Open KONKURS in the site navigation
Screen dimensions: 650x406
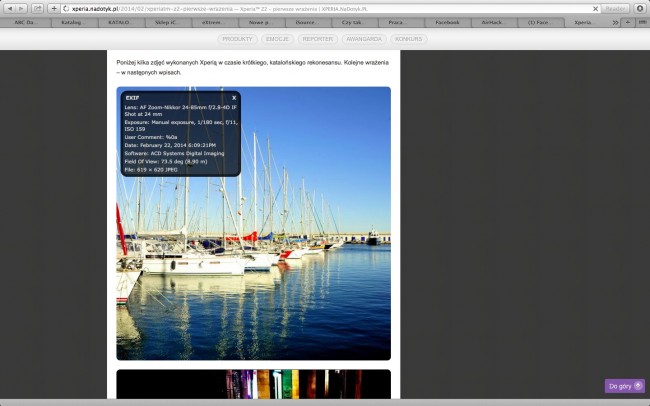point(408,39)
